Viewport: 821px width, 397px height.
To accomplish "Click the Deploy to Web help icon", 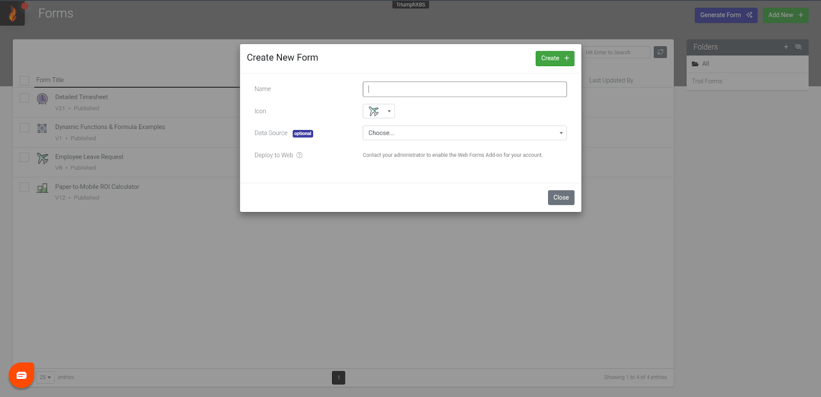I will 299,155.
